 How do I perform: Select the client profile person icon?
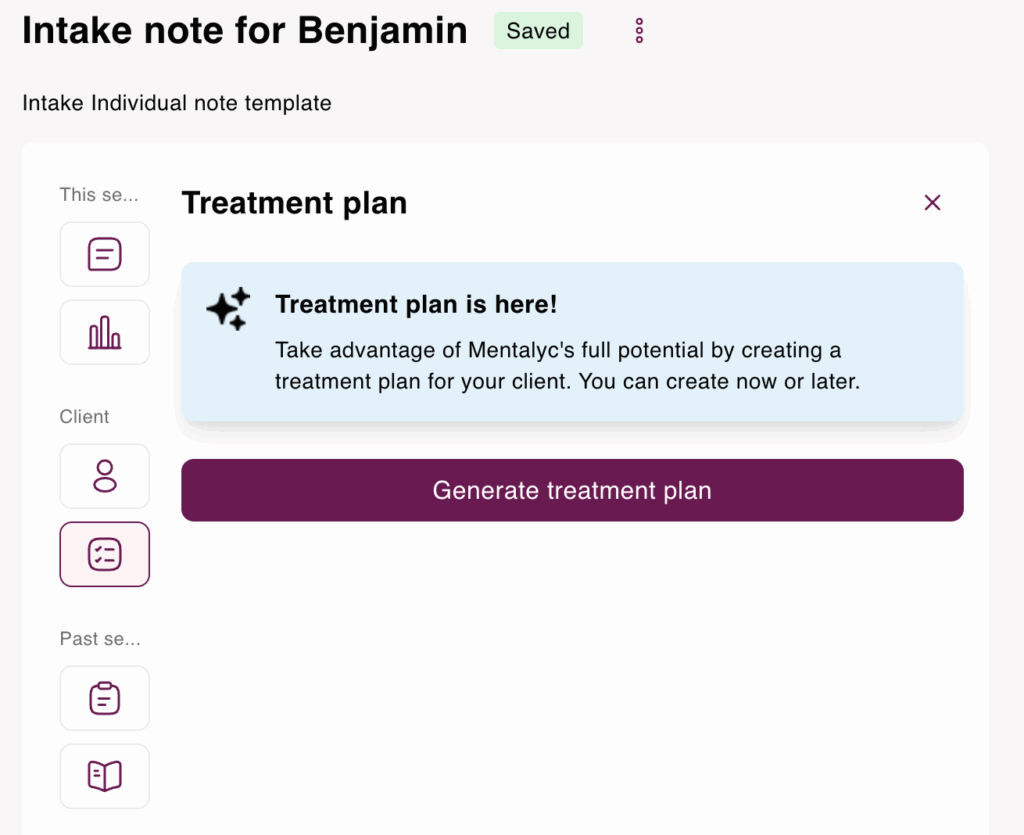click(105, 476)
